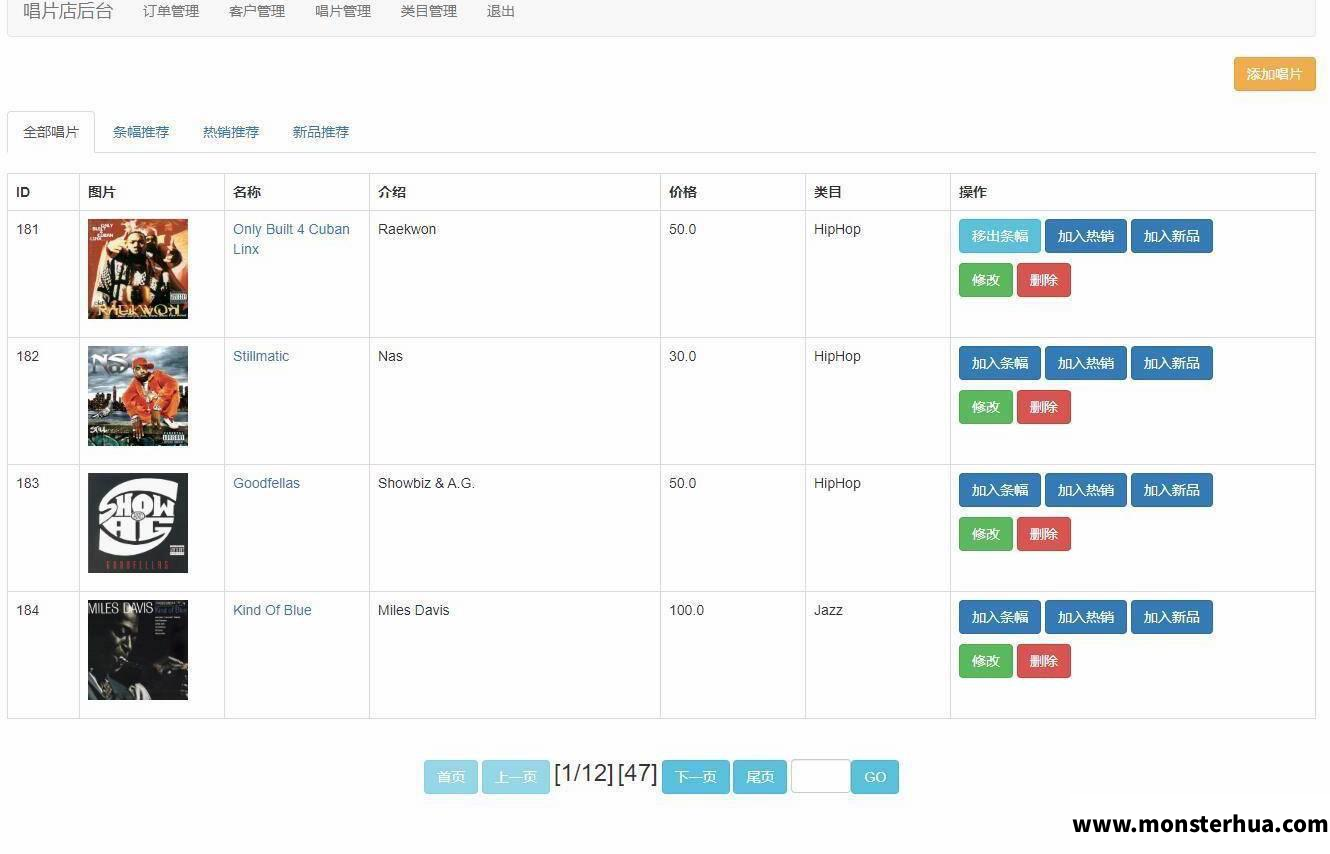Open the Only Built 4 Cuban Linx cover thumbnail
Image resolution: width=1330 pixels, height=854 pixels.
(138, 269)
